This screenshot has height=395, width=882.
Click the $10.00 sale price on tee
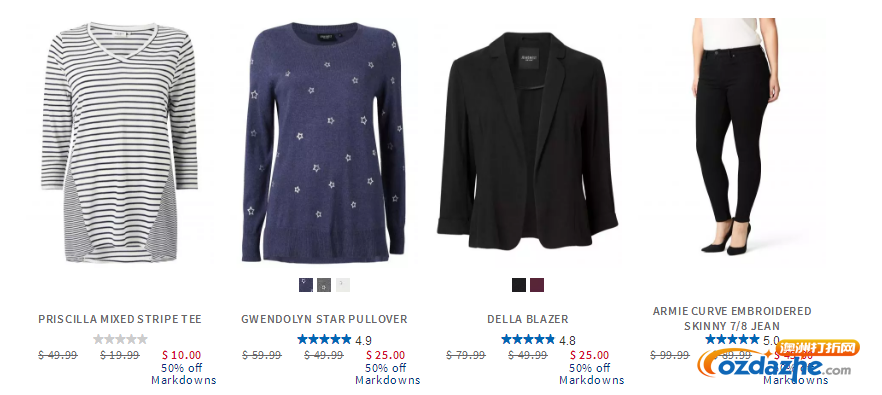coord(181,355)
